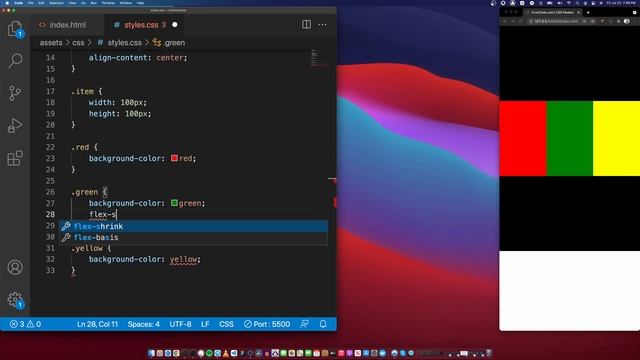Click the .yellow selector on line 31
The width and height of the screenshot is (640, 360).
tap(87, 248)
